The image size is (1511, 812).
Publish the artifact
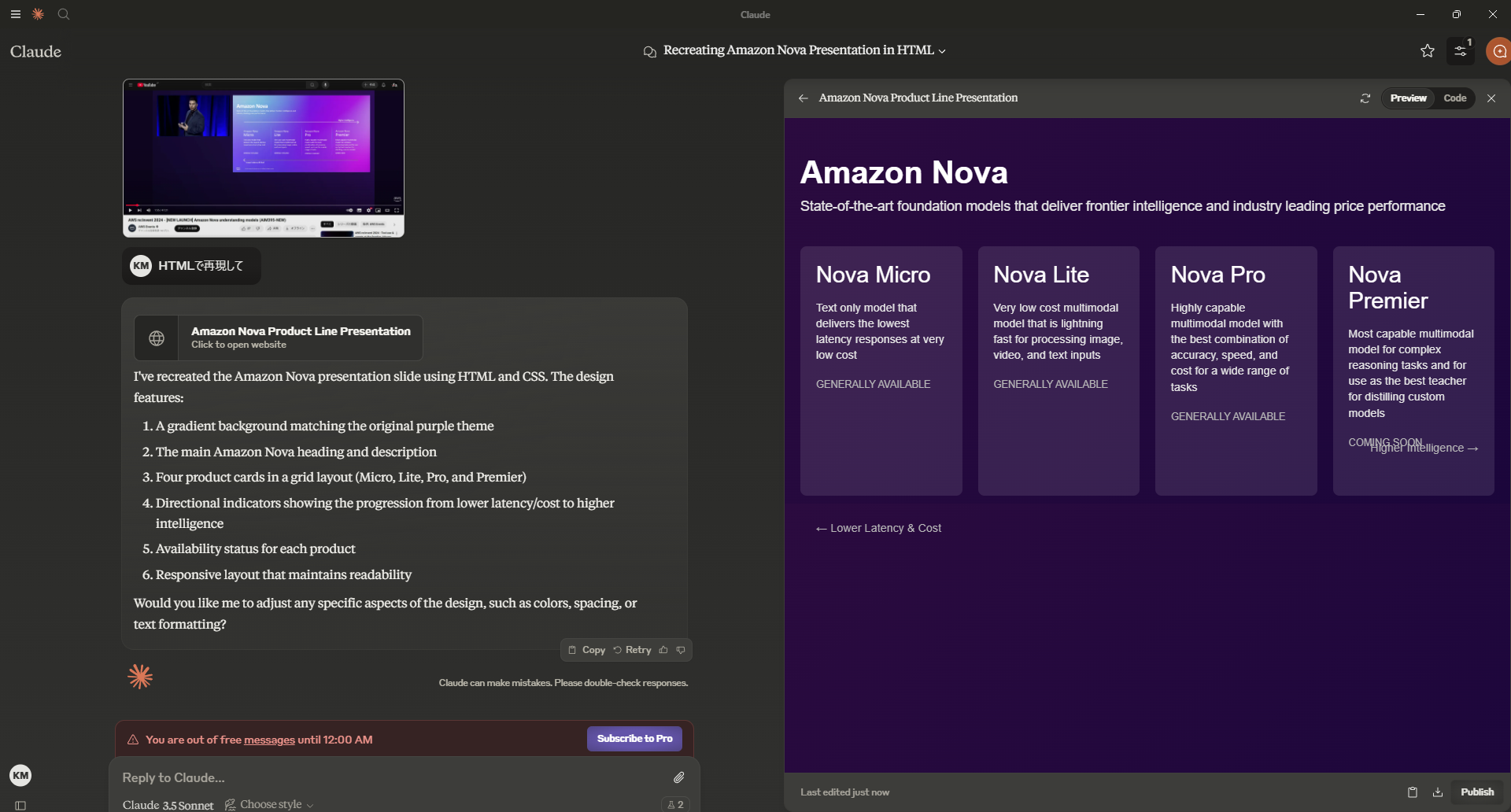[1477, 792]
